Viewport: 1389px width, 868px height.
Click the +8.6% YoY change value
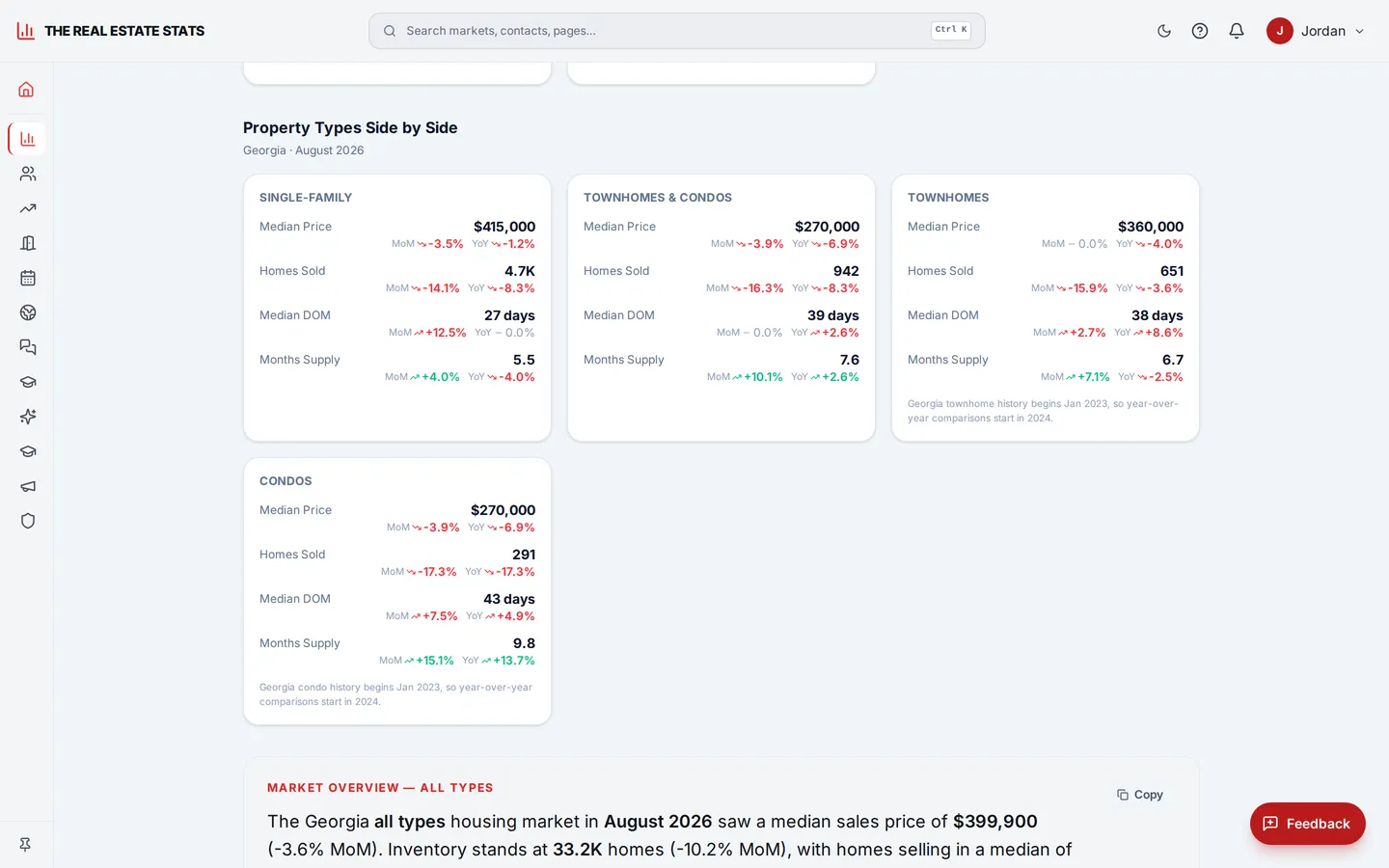point(1163,333)
